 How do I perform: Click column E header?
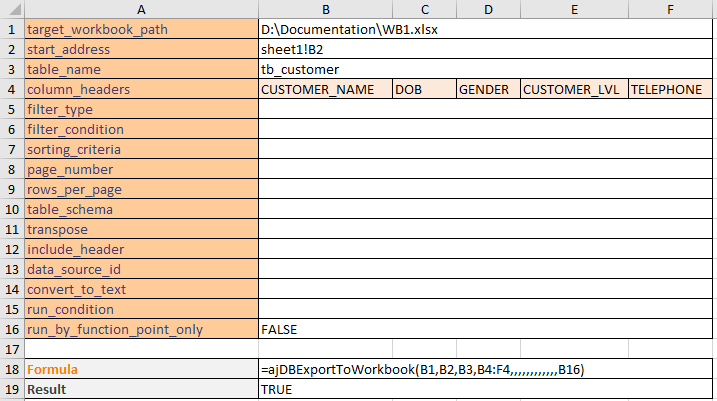(574, 9)
